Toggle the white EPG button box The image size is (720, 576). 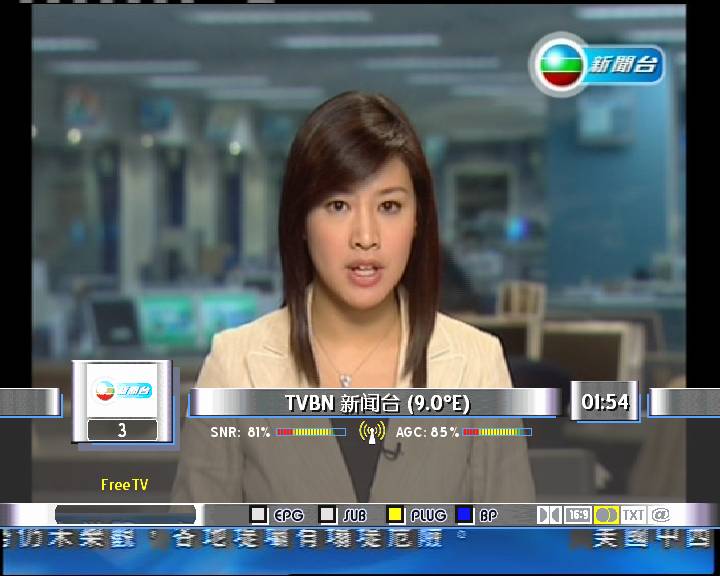click(x=259, y=515)
